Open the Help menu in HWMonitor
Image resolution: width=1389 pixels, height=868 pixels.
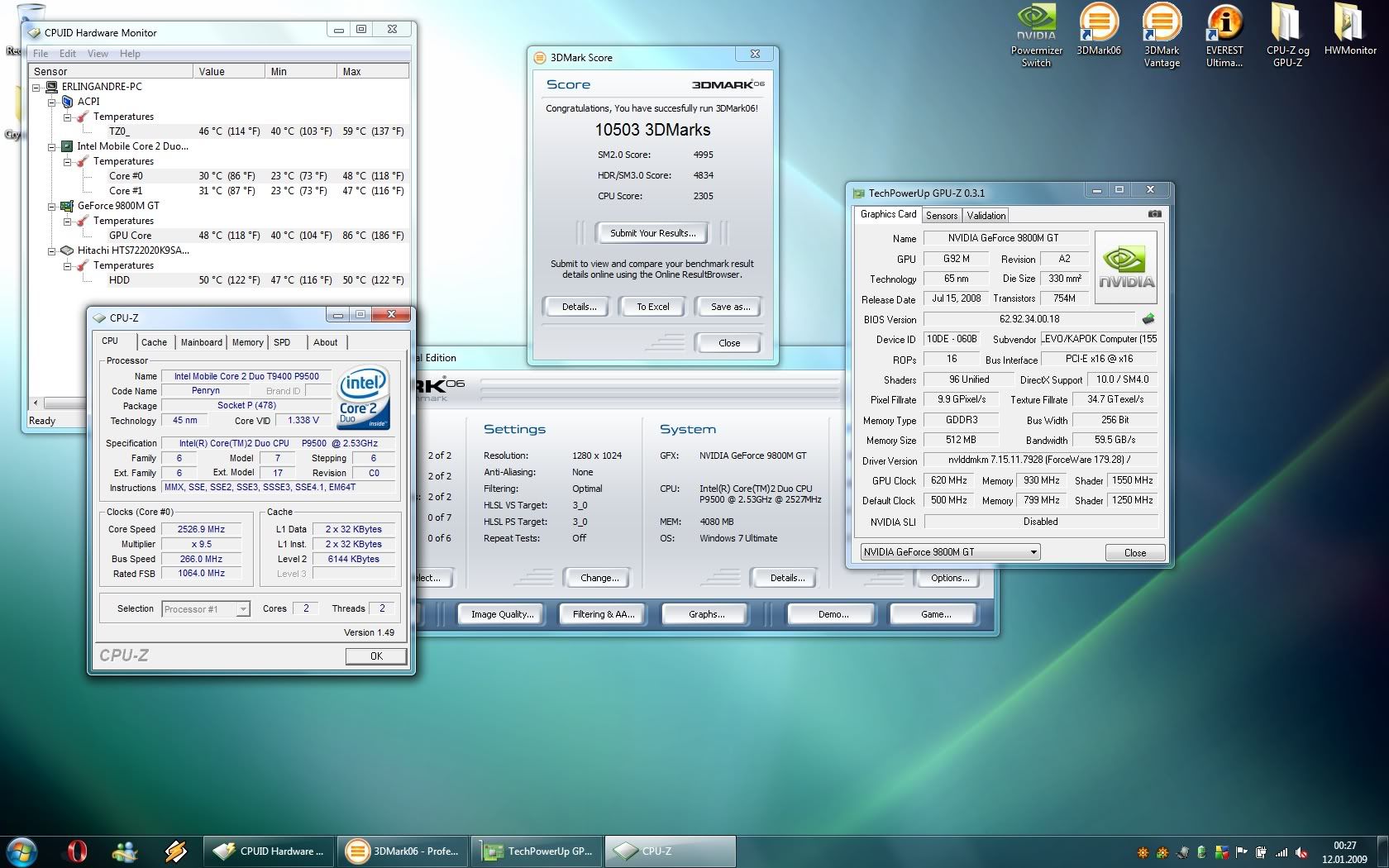[x=130, y=54]
